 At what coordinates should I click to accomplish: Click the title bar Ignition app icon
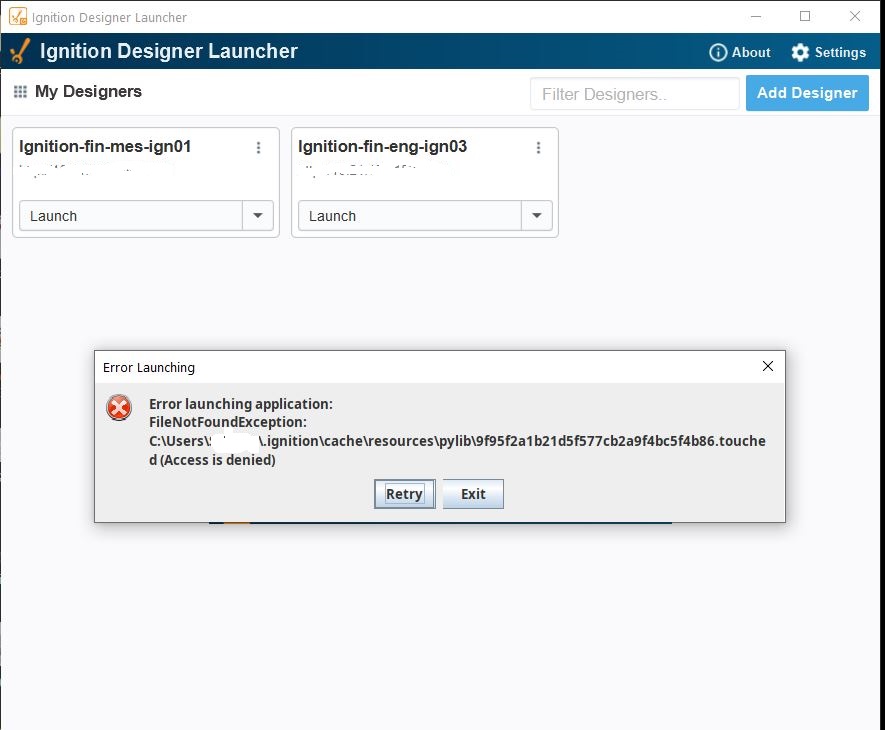17,16
